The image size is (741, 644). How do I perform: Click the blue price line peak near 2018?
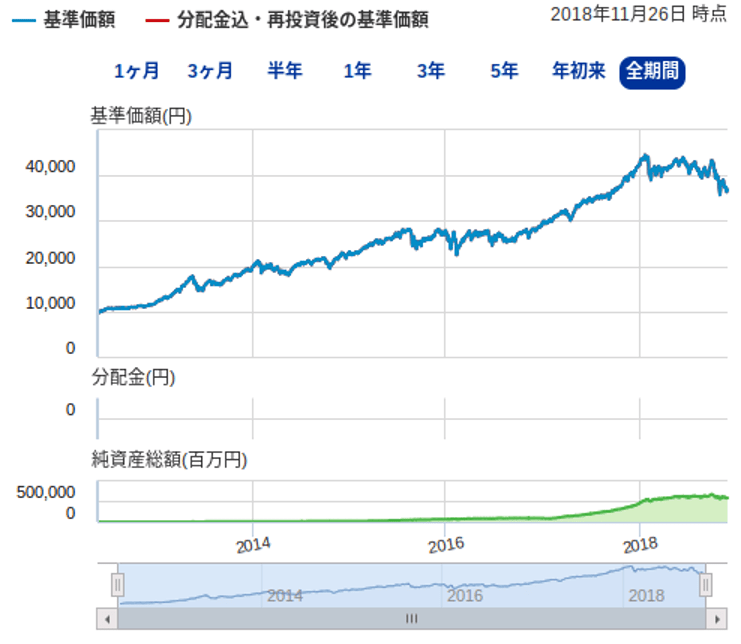click(645, 156)
